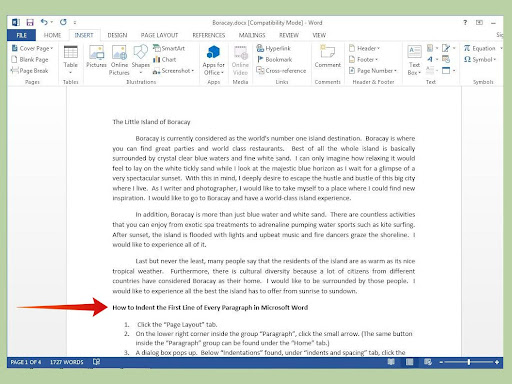Add a new Comment
The image size is (512, 384).
click(327, 57)
